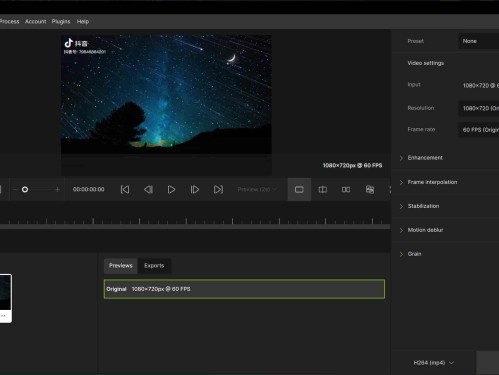Open the Help menu
499x375 pixels.
(x=83, y=21)
